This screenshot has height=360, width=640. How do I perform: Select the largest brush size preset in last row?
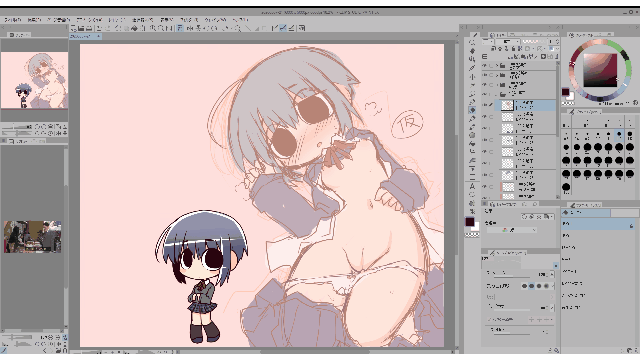tap(566, 187)
